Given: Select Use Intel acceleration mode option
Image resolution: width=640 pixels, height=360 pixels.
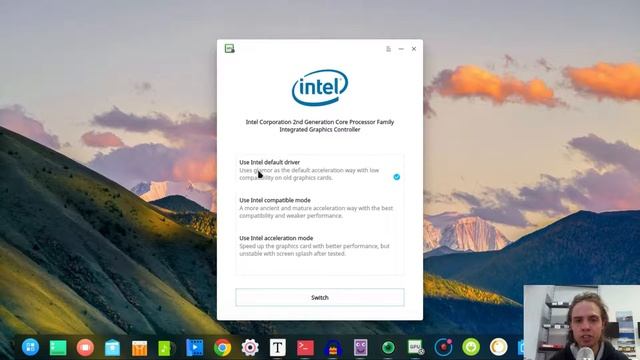Looking at the screenshot, I should tap(320, 246).
